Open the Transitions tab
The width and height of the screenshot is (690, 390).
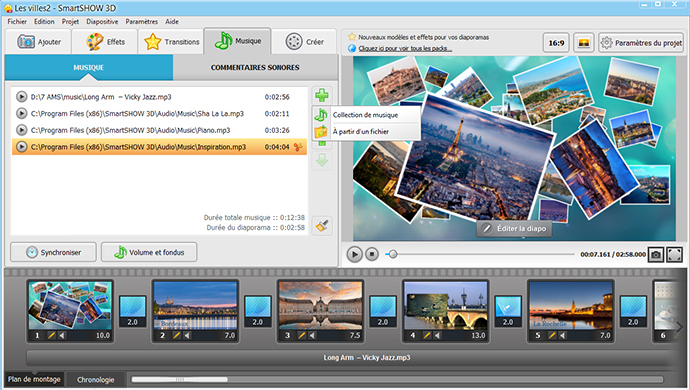click(x=171, y=42)
